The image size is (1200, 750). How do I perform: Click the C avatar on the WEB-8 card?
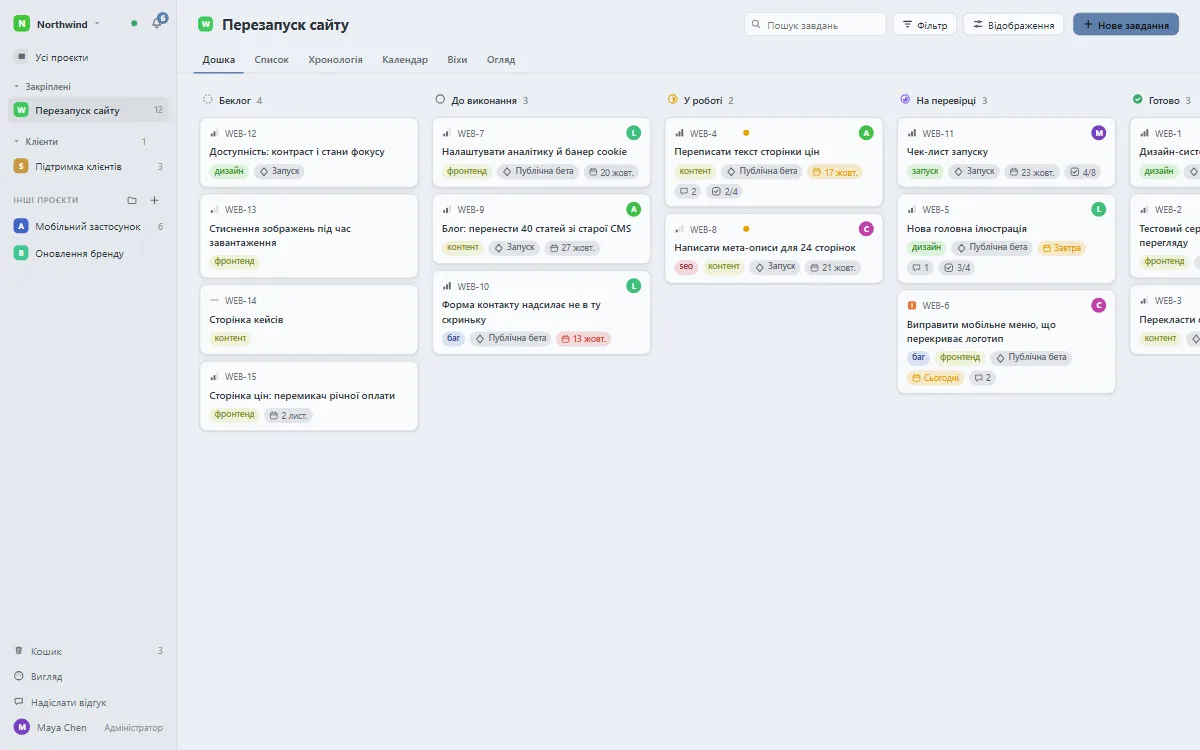point(866,229)
